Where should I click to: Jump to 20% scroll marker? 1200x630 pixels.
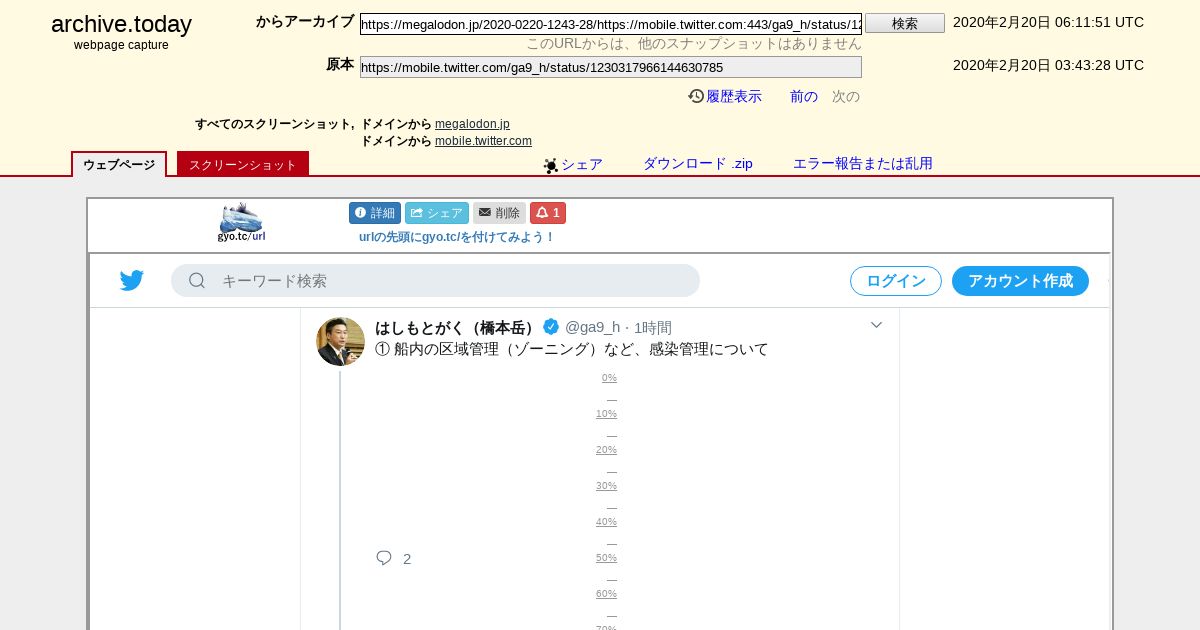pos(606,450)
